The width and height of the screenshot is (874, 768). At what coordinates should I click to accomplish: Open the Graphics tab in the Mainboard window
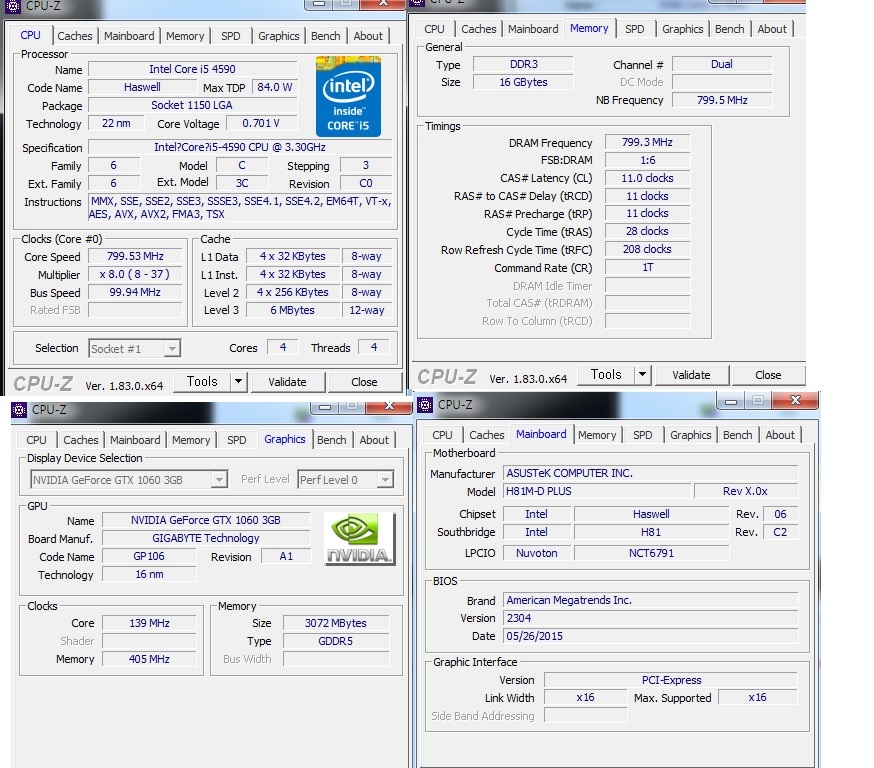click(691, 435)
